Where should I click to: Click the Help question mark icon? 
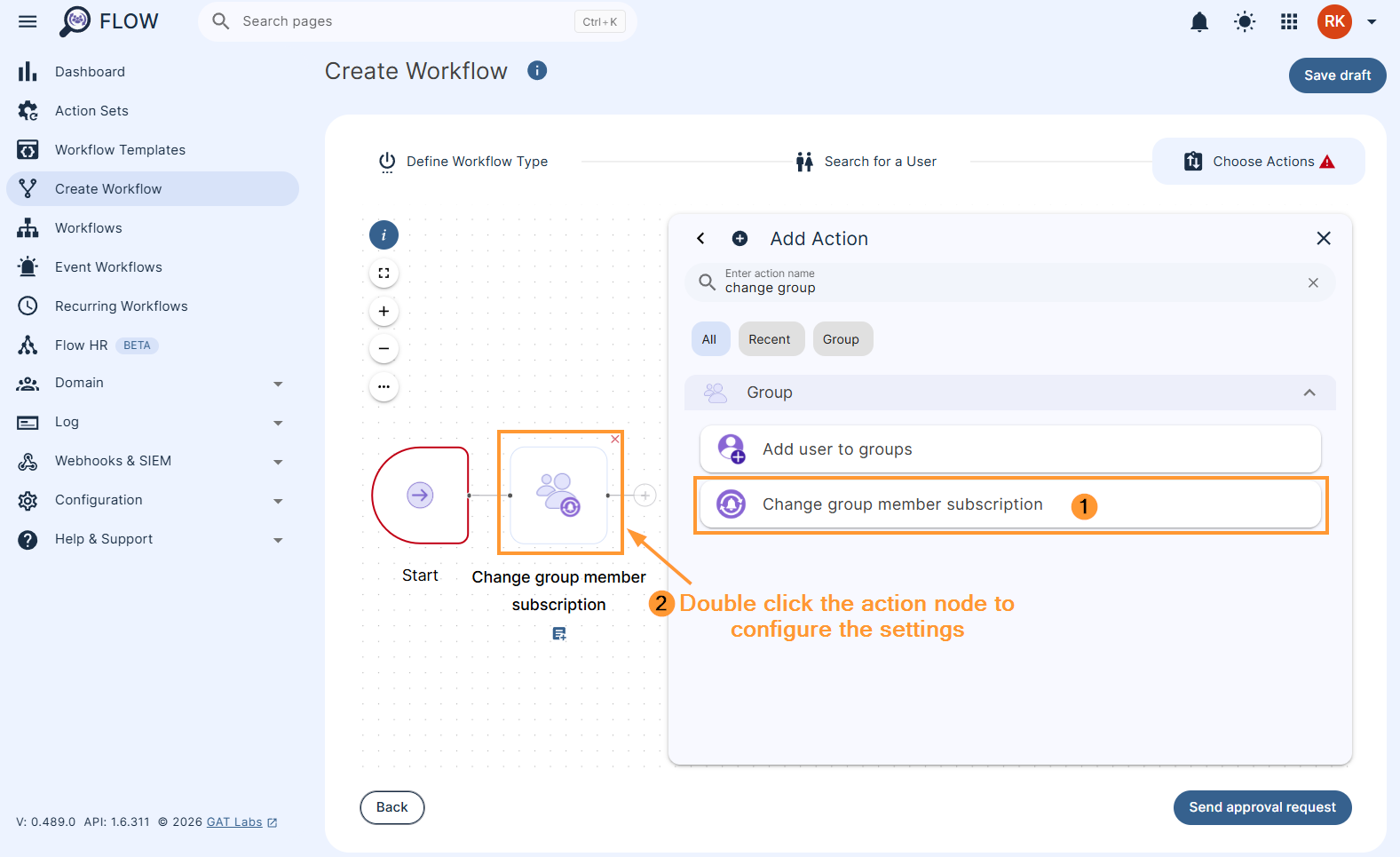[28, 539]
